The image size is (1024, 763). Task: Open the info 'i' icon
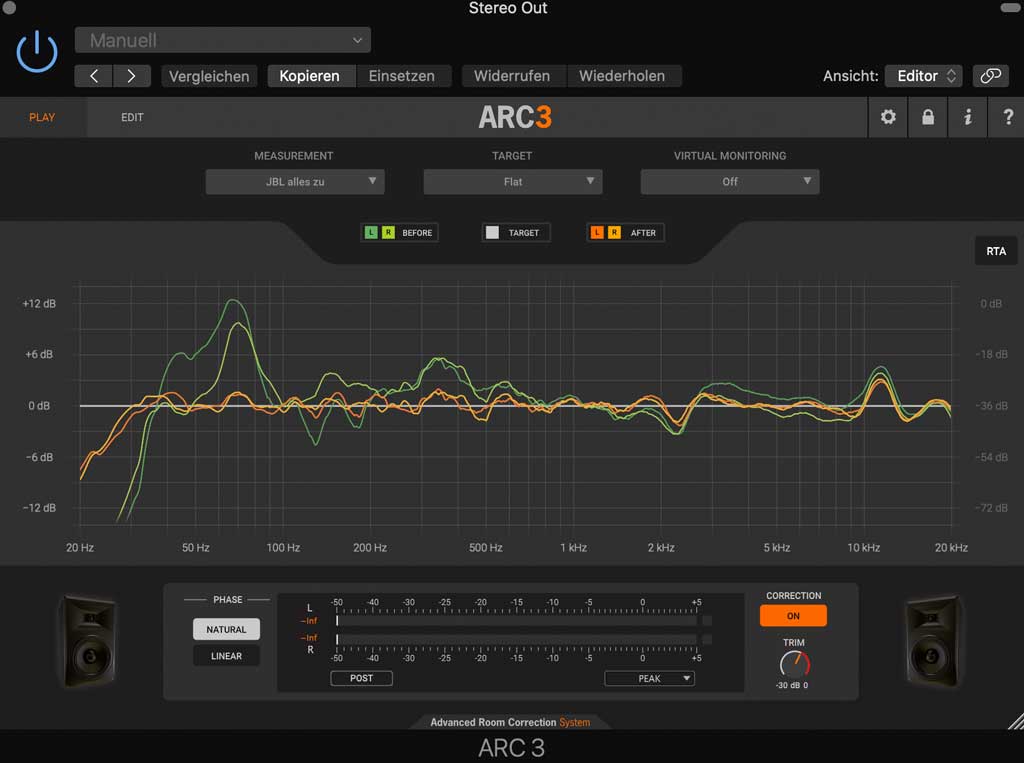967,117
